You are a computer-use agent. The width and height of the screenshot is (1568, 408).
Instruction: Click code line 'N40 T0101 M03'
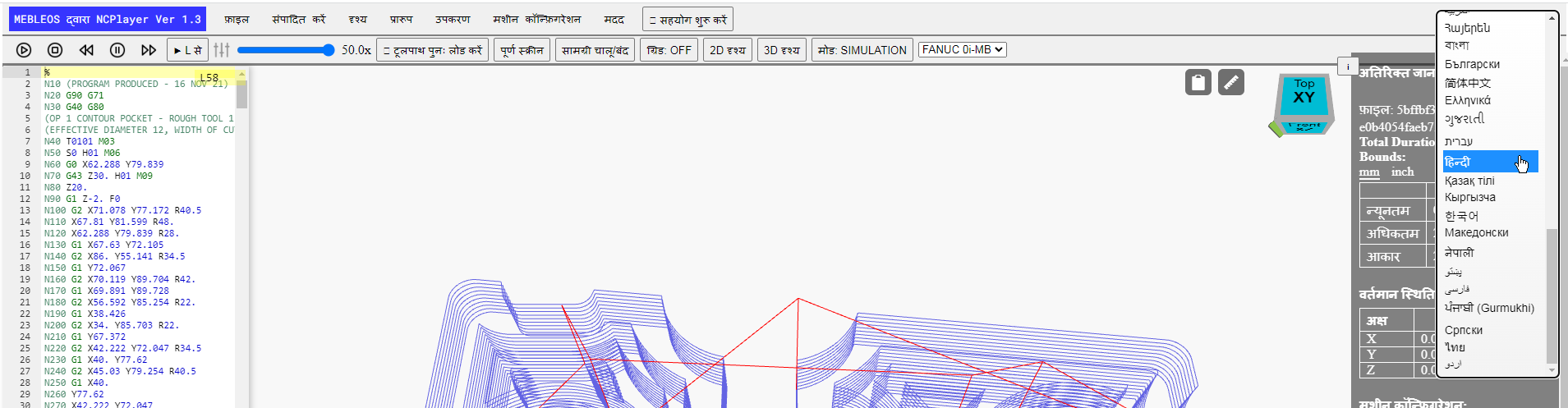pos(80,141)
